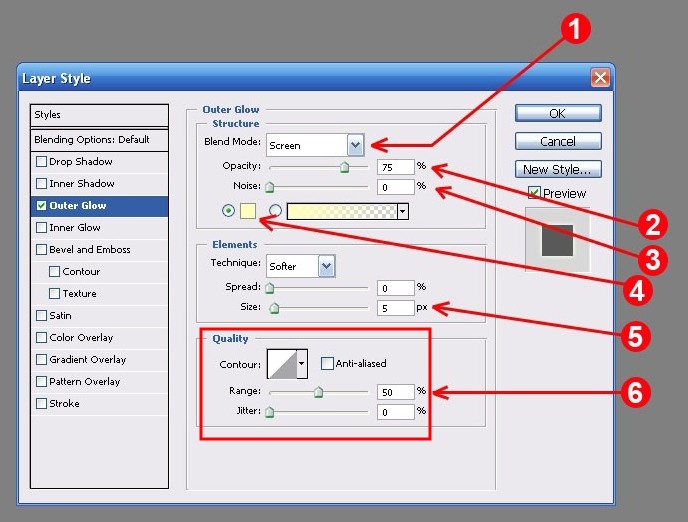Enable the Color Overlay checkbox

41,337
